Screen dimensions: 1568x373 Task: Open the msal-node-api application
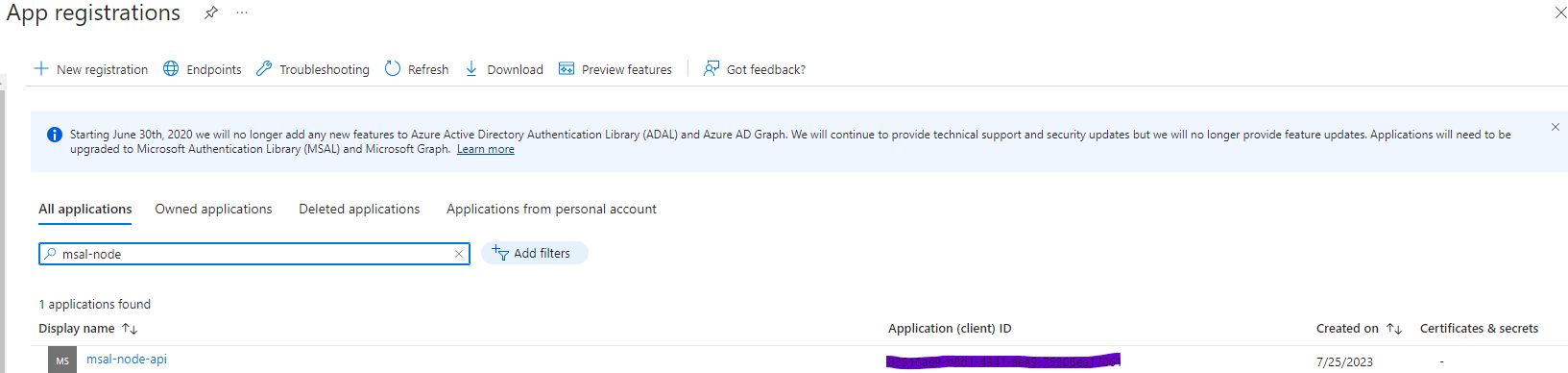click(x=127, y=360)
